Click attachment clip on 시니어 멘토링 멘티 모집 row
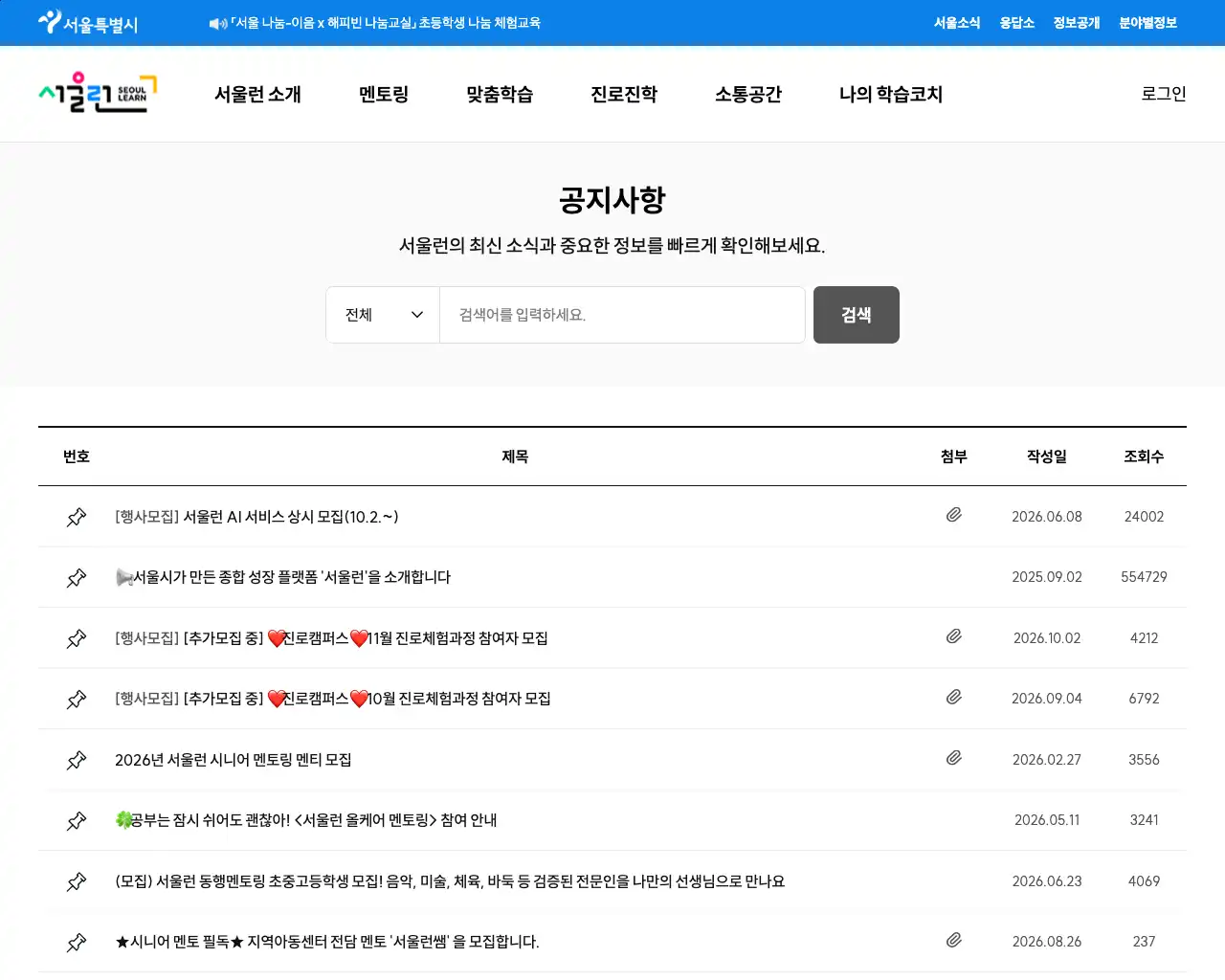Image resolution: width=1225 pixels, height=980 pixels. click(x=954, y=758)
